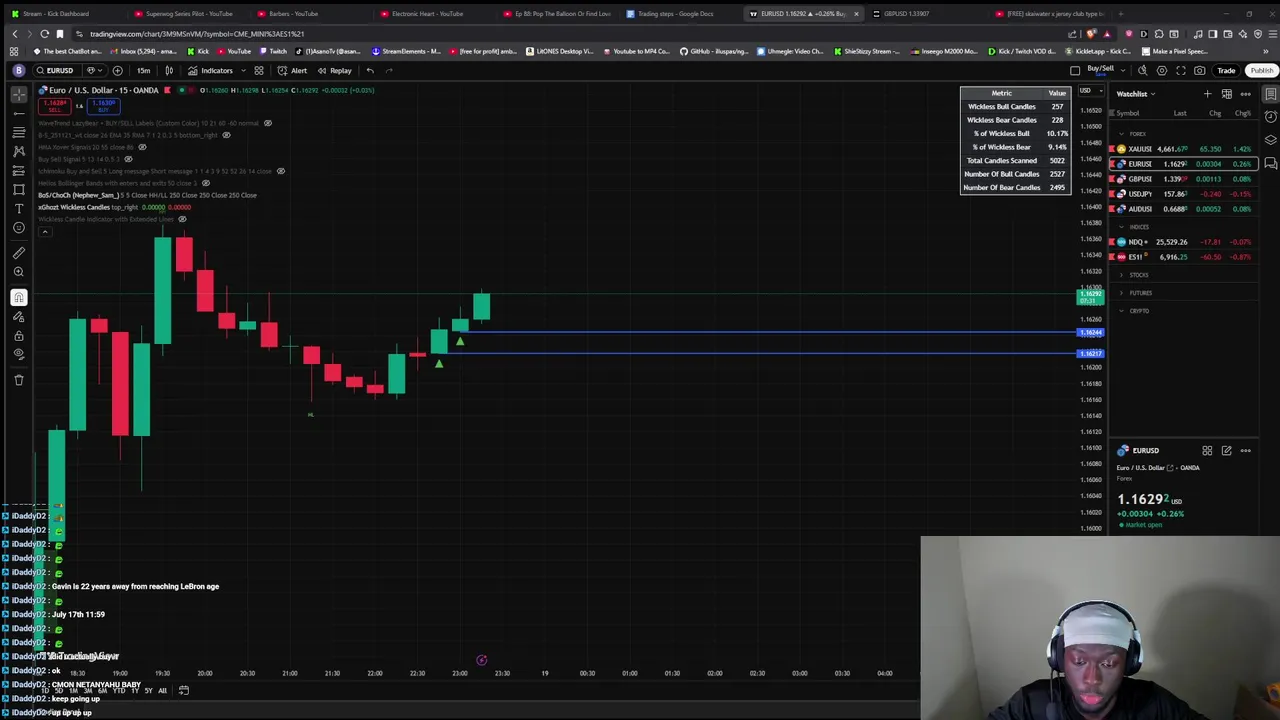Screen dimensions: 1280x720
Task: Remove drawings with the trash icon
Action: [18, 380]
